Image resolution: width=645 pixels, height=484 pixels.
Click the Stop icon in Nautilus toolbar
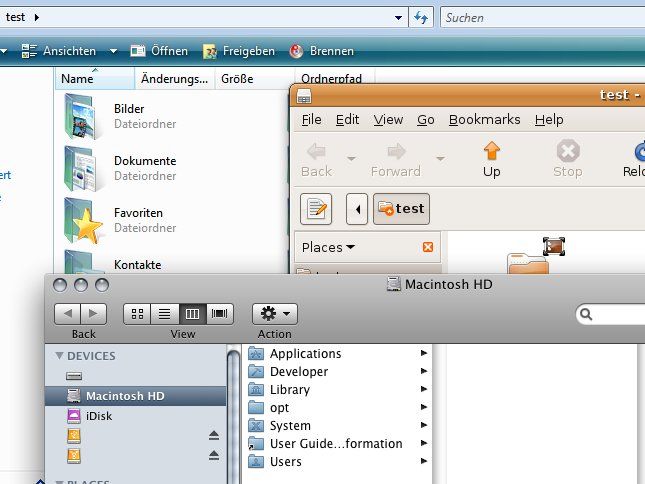tap(567, 158)
